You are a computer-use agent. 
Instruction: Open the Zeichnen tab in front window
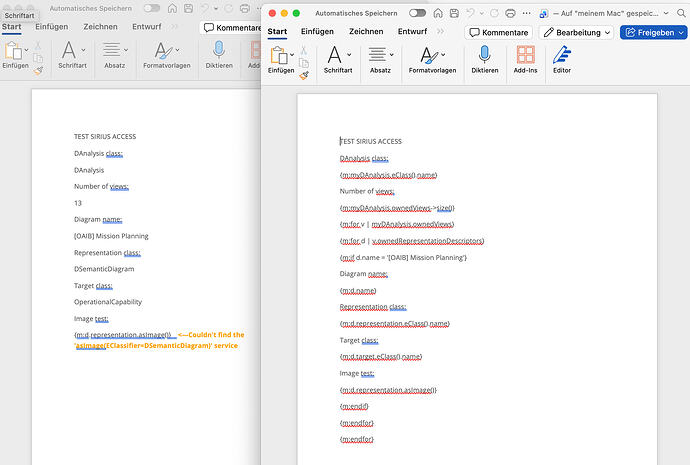point(366,32)
